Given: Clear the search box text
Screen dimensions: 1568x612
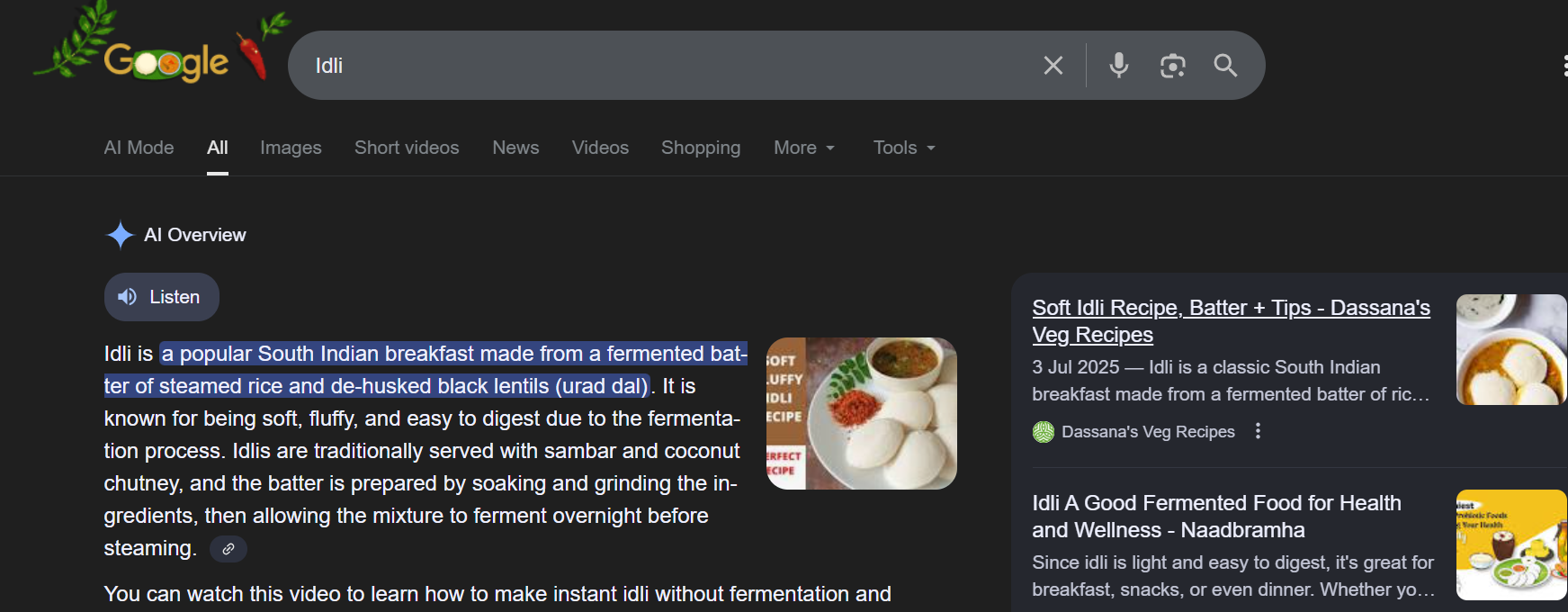Looking at the screenshot, I should click(x=1053, y=66).
